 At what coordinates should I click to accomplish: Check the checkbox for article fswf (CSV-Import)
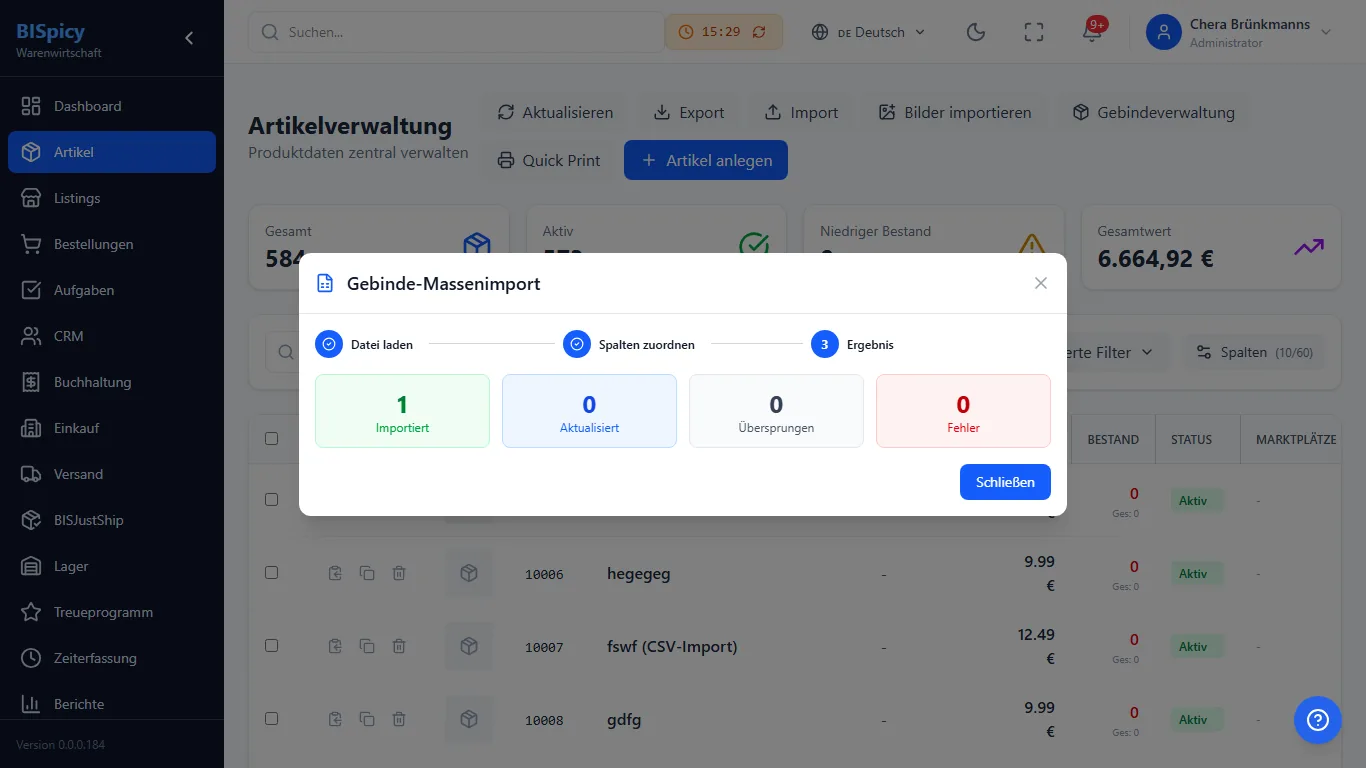[x=271, y=646]
